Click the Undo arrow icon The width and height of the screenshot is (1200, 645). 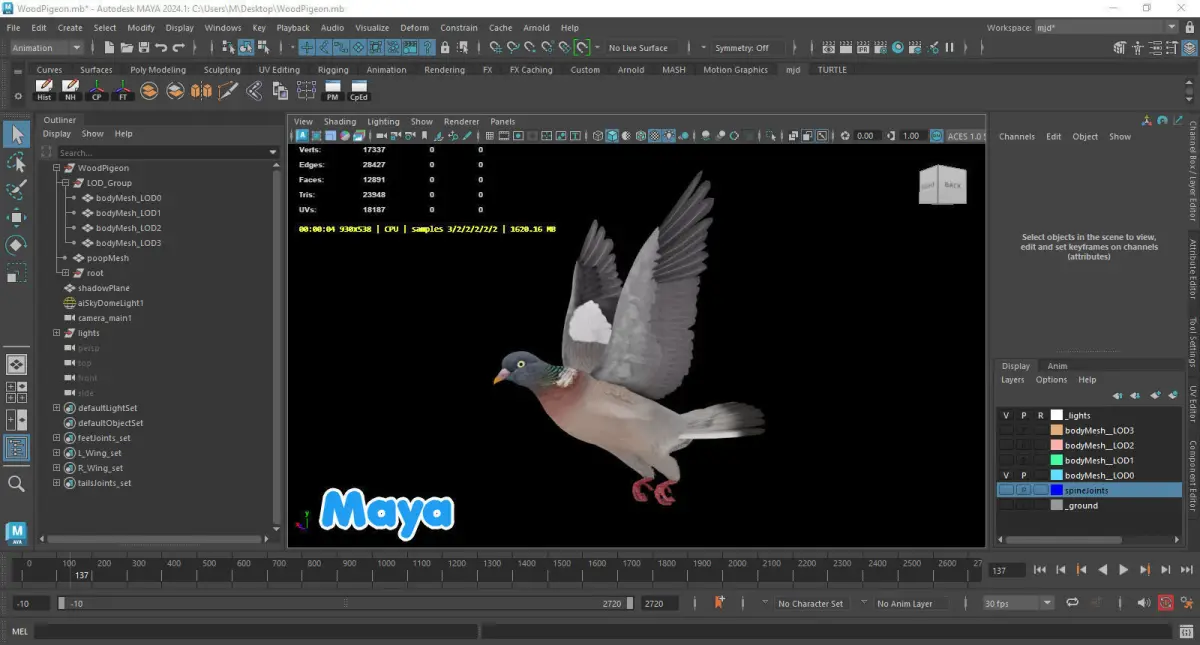pyautogui.click(x=162, y=47)
